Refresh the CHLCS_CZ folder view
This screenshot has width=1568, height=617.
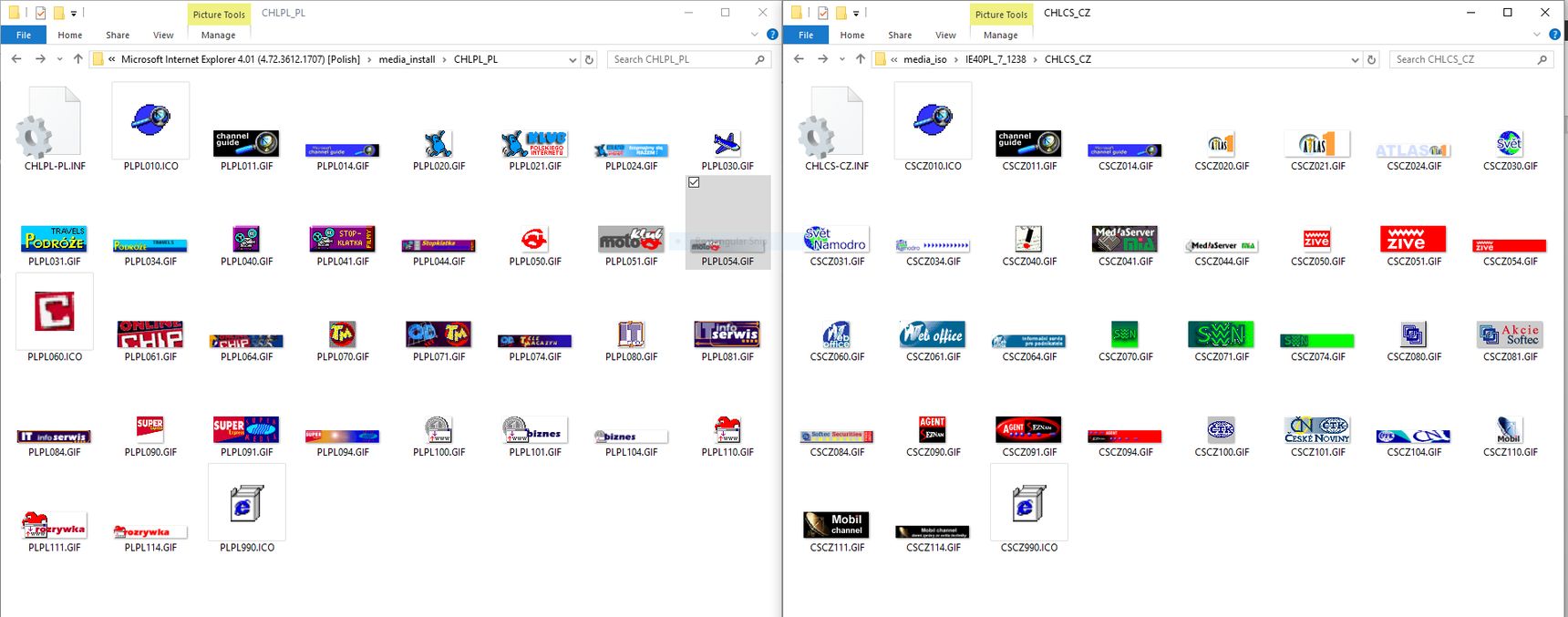pyautogui.click(x=1372, y=59)
